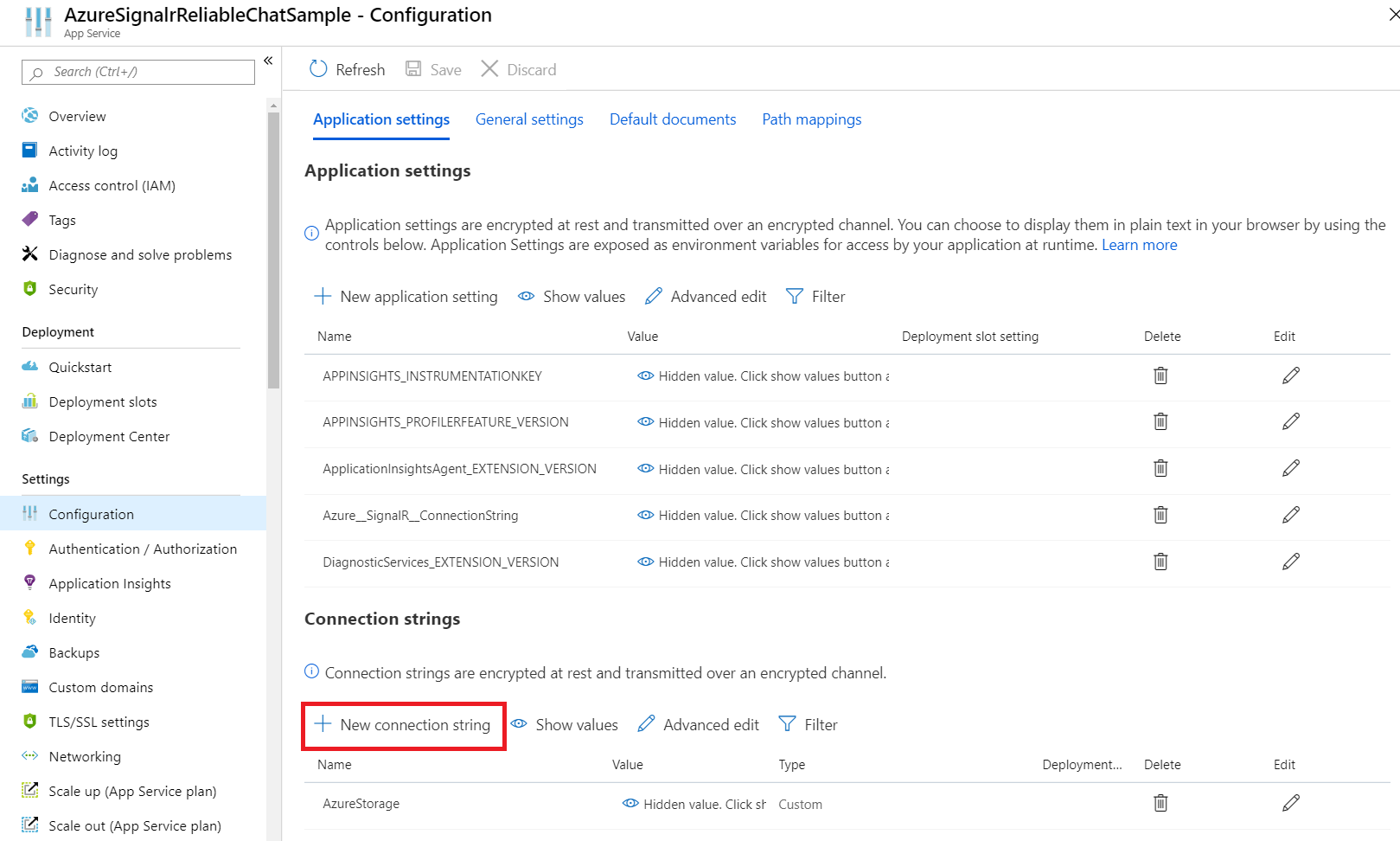Show values for application settings
This screenshot has height=841, width=1400.
tap(572, 297)
